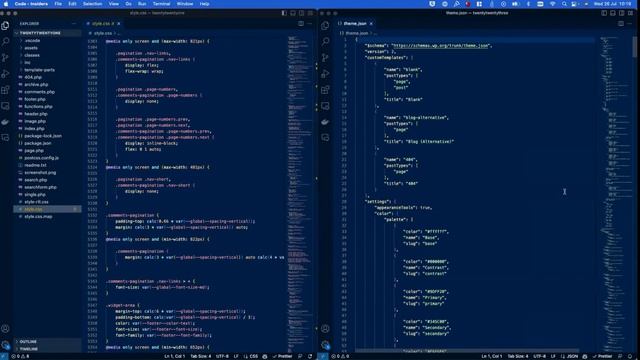The image size is (640, 360).
Task: Select the style.css editor tab
Action: pos(103,24)
